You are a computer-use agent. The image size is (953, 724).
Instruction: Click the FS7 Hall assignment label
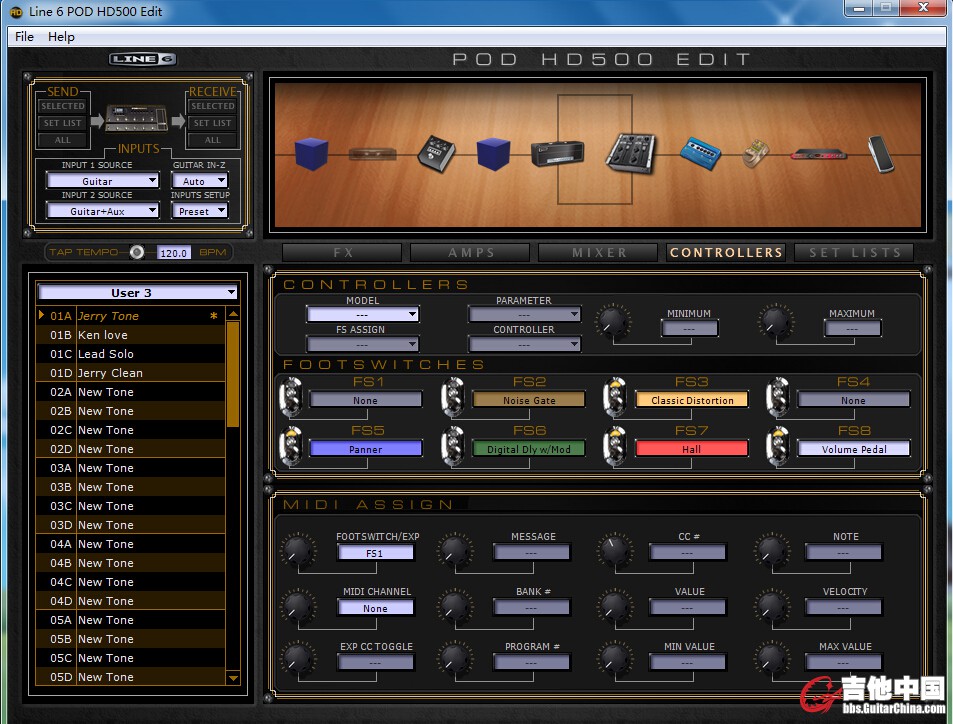click(692, 449)
